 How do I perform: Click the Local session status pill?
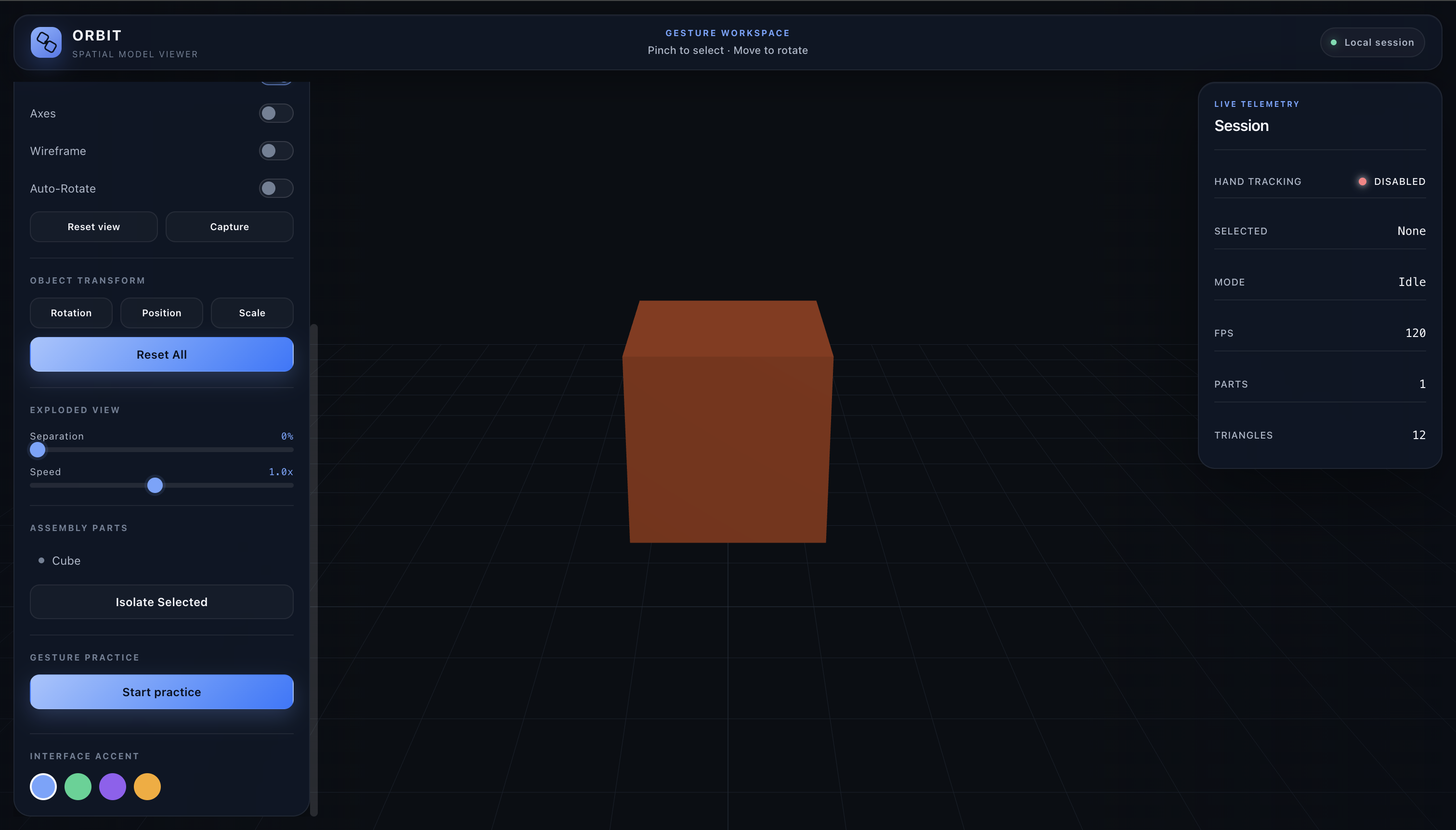point(1372,43)
